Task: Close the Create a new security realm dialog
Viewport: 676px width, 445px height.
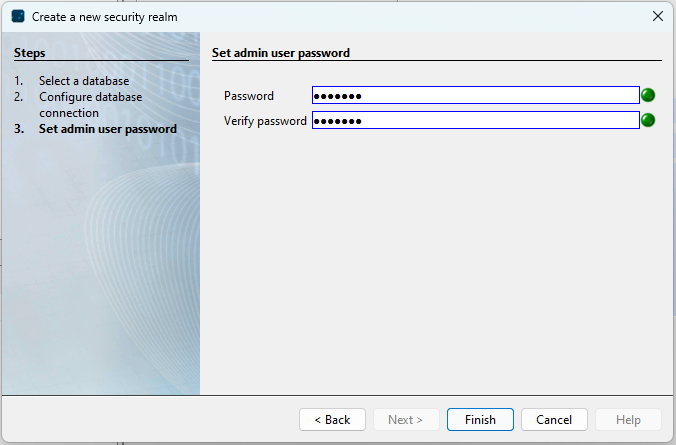Action: [657, 16]
